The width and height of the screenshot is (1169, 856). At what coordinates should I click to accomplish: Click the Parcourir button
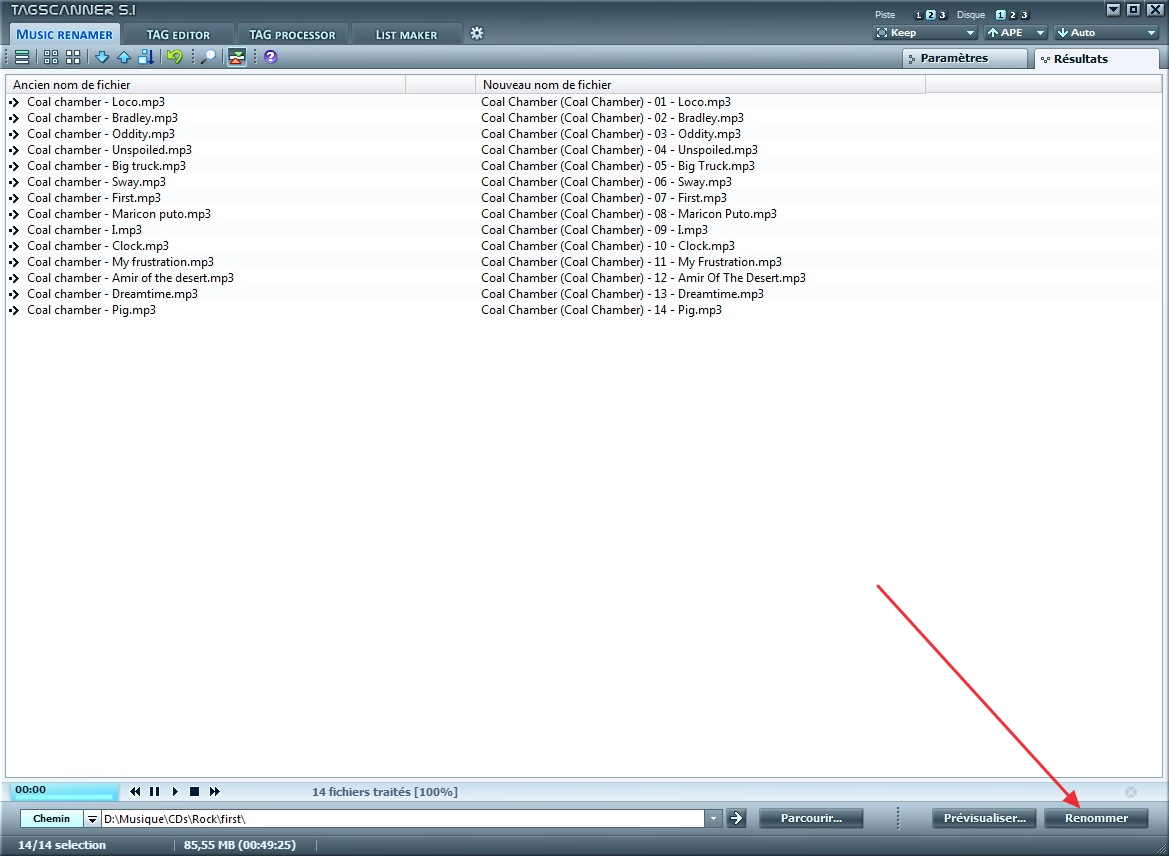point(811,818)
